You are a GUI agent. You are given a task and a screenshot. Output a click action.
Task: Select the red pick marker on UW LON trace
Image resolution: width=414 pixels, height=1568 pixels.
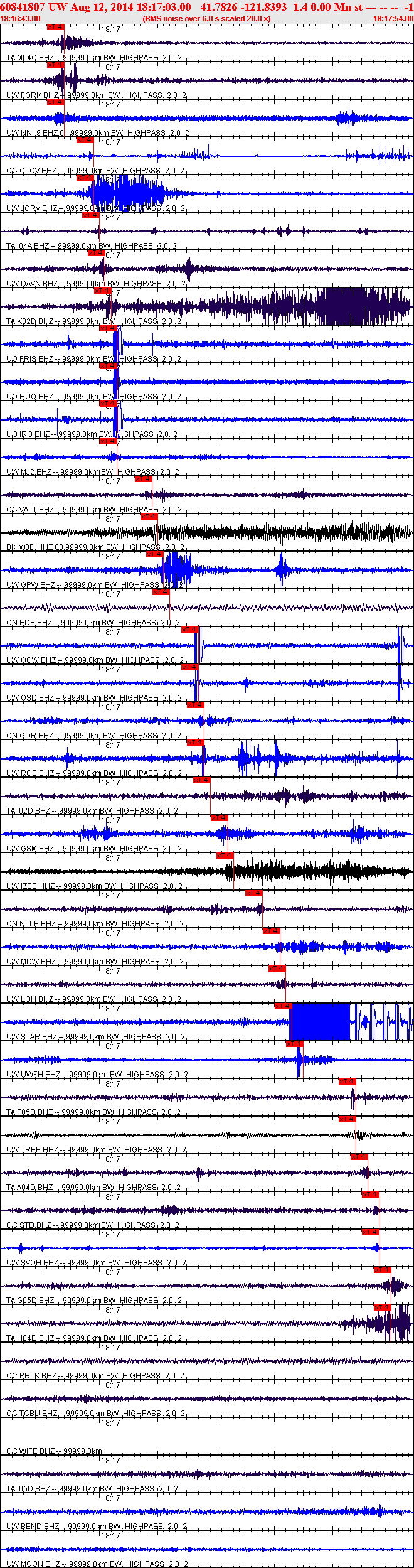277,969
